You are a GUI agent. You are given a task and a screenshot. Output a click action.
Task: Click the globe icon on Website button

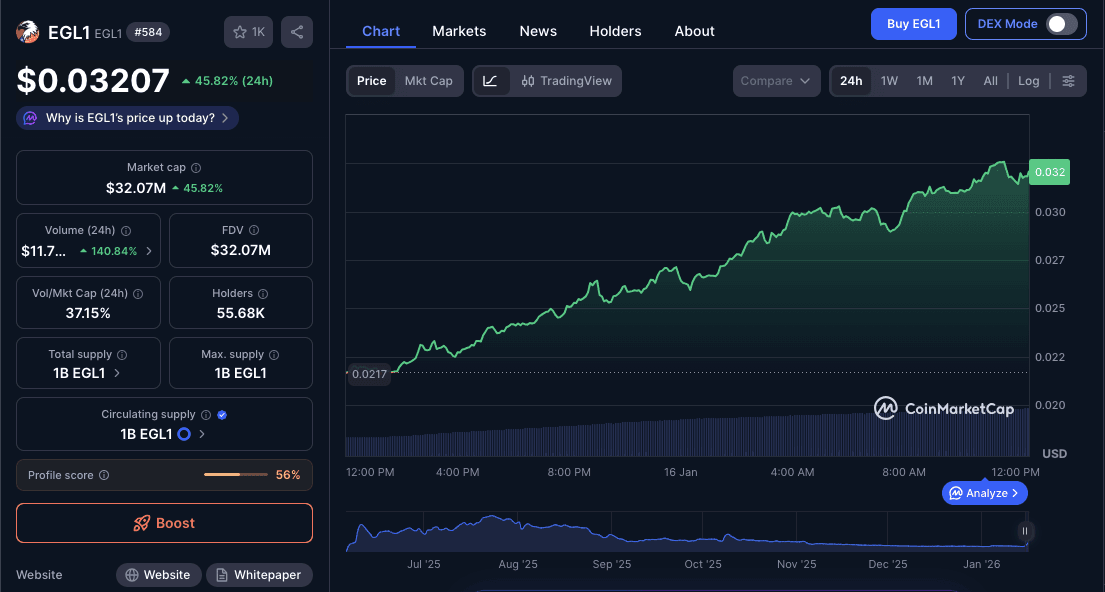[x=134, y=574]
